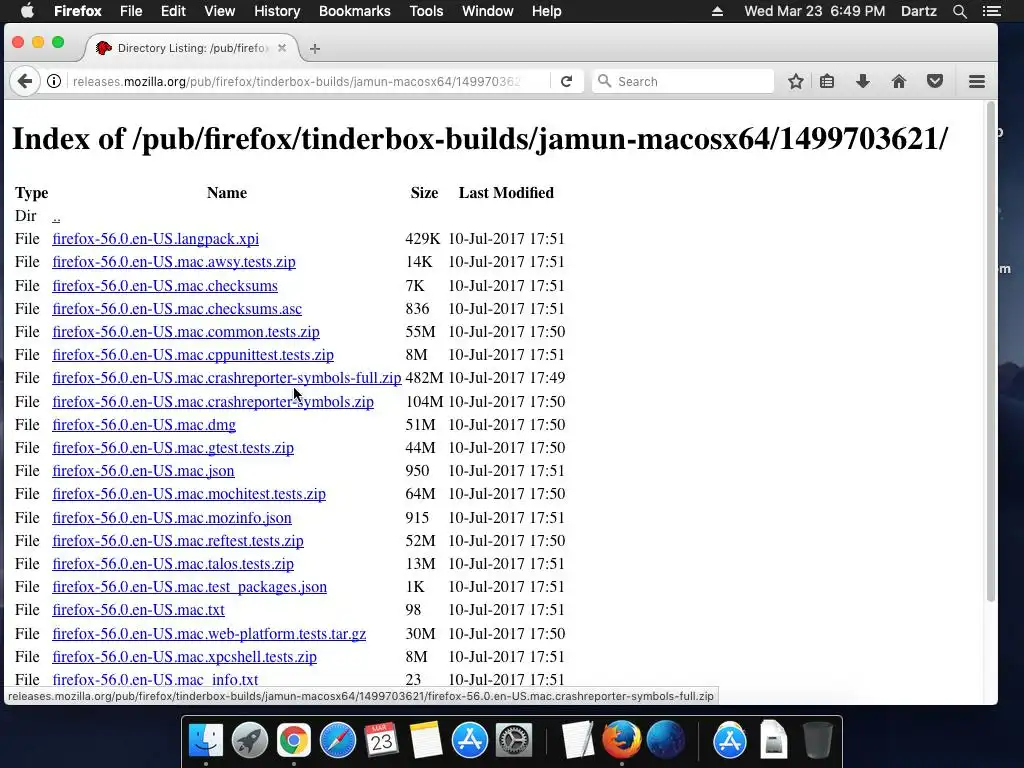
Task: Open firefox-56.0.en-US.mac.checksums link
Action: pyautogui.click(x=165, y=285)
